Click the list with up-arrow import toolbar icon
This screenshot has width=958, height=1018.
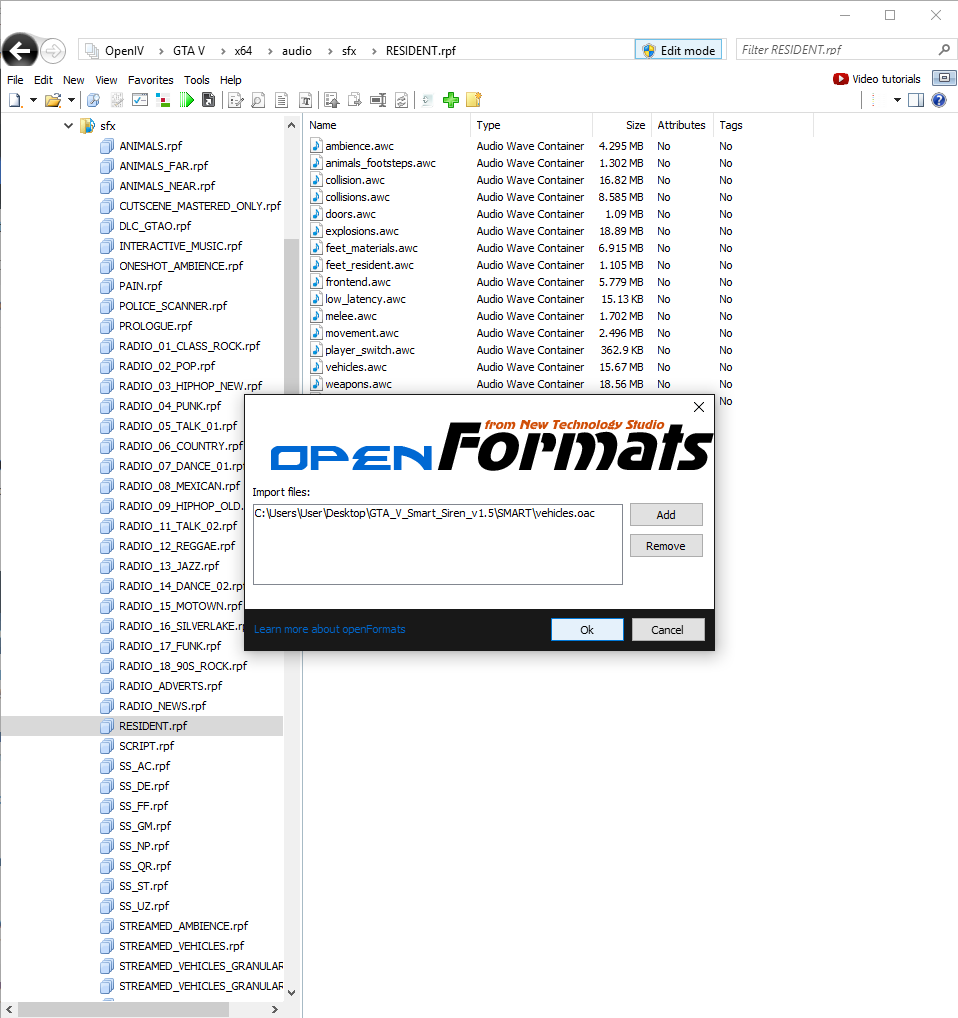coord(332,100)
